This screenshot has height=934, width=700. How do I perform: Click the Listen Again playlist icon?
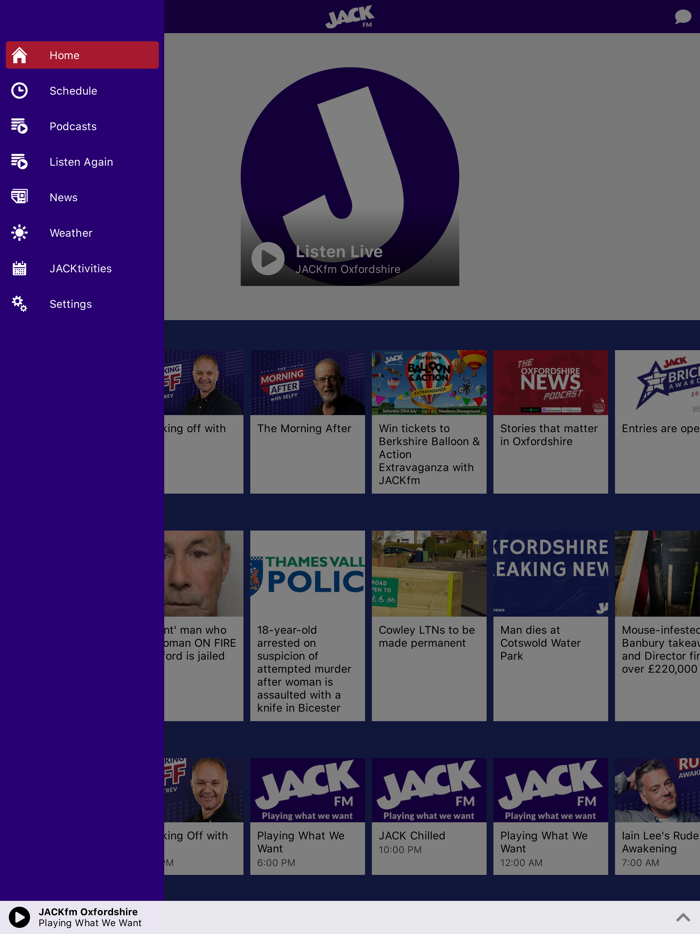19,161
